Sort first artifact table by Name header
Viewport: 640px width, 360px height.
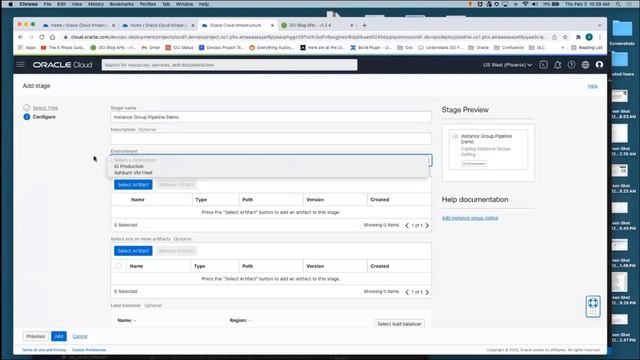[138, 200]
